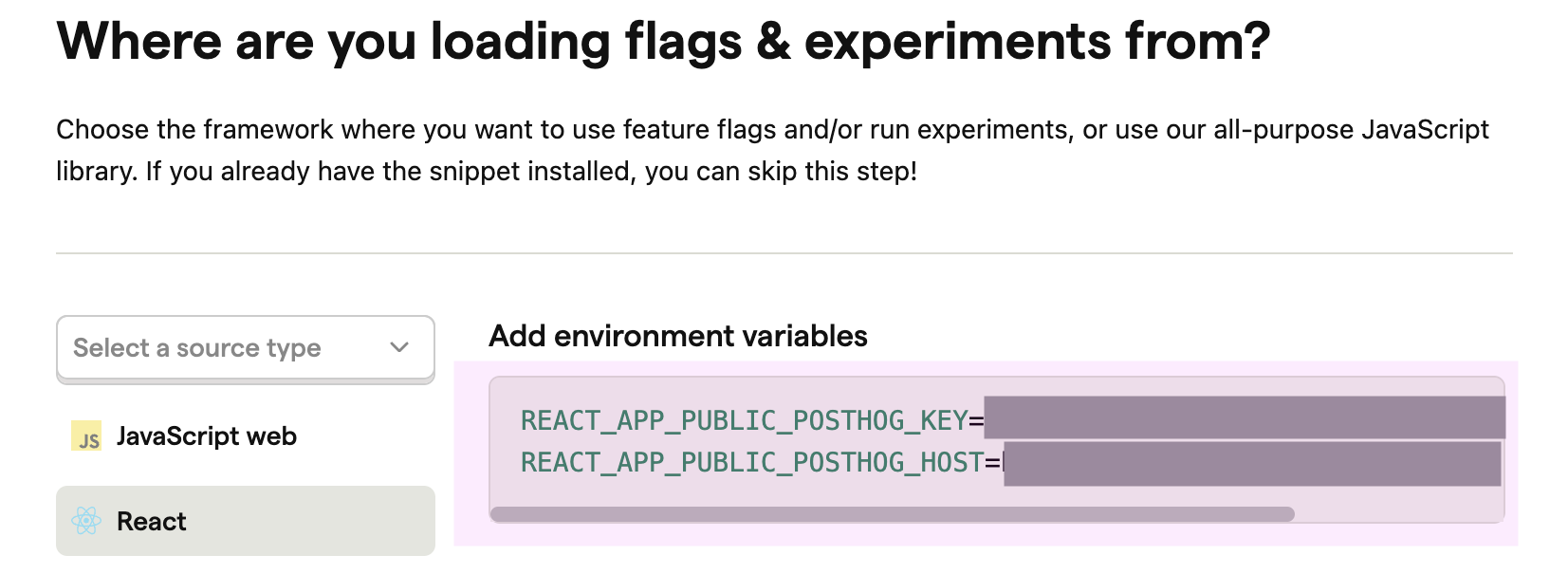Image resolution: width=1568 pixels, height=574 pixels.
Task: Click the redacted PostHog host value
Action: (x=1252, y=462)
